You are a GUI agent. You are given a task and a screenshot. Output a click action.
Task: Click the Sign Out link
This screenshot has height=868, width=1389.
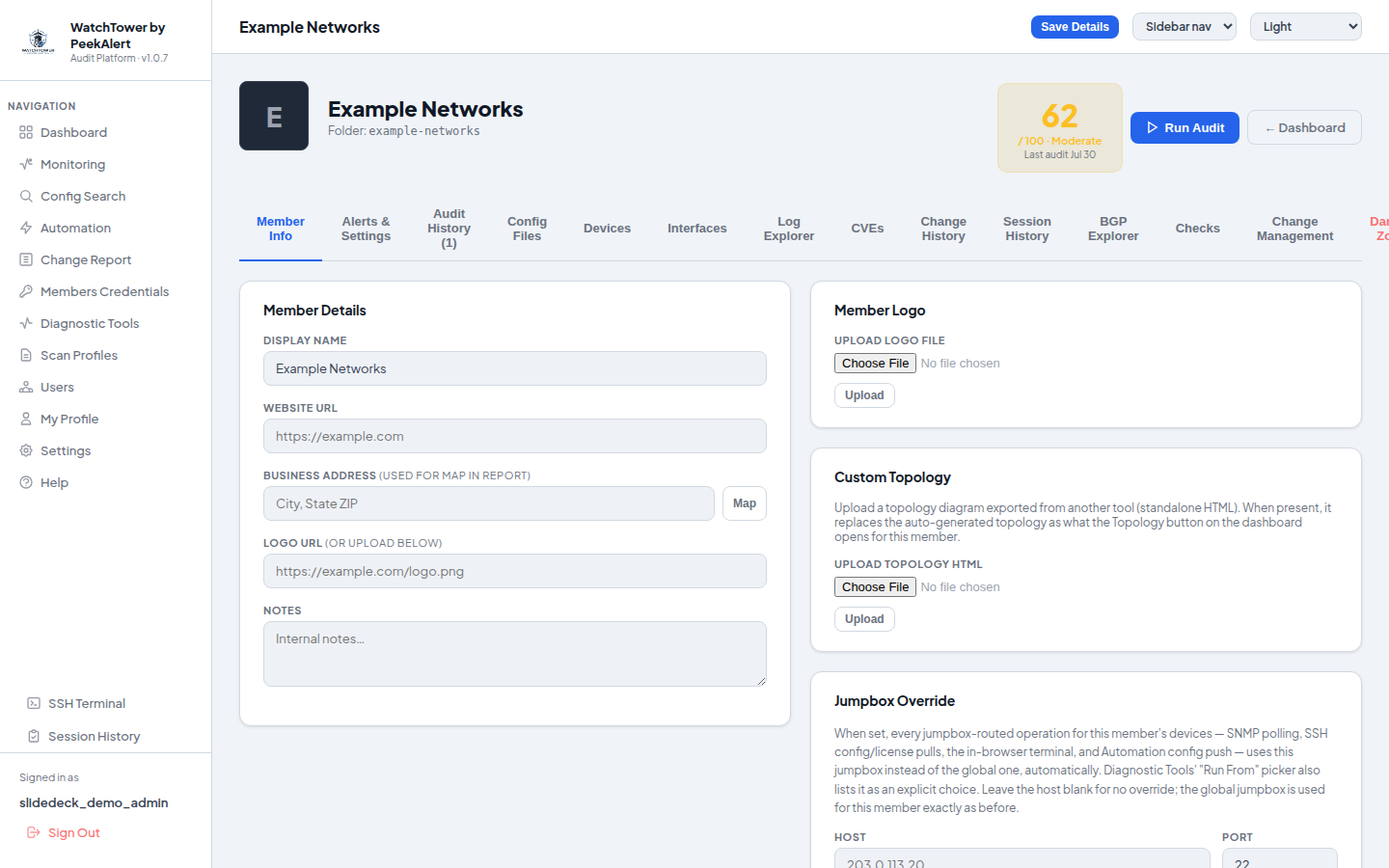[x=64, y=832]
